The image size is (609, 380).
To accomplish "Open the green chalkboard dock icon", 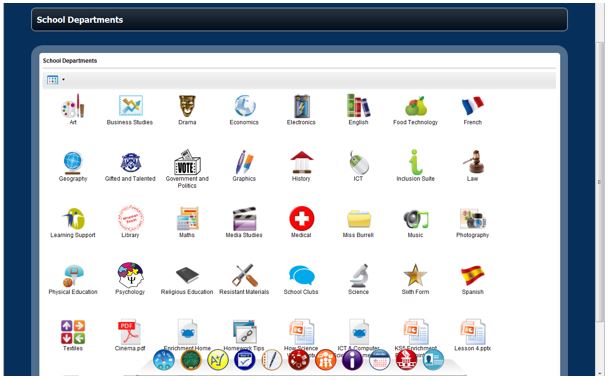I will (x=191, y=360).
